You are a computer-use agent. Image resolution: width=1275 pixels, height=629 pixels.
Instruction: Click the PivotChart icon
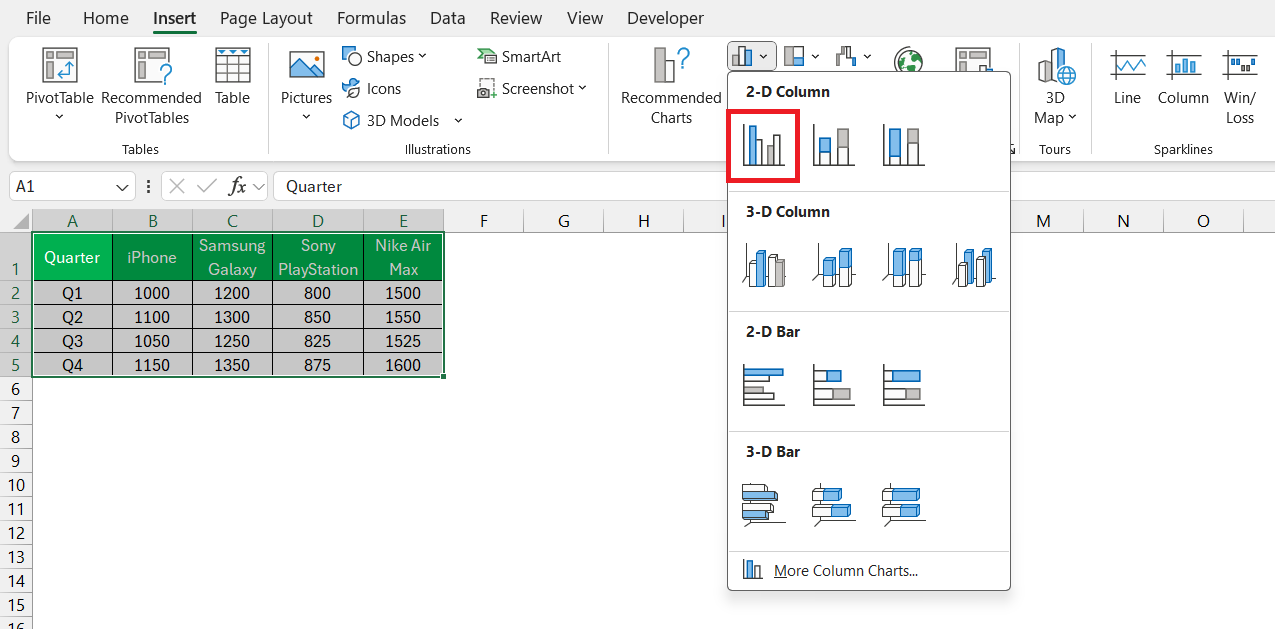(x=972, y=59)
